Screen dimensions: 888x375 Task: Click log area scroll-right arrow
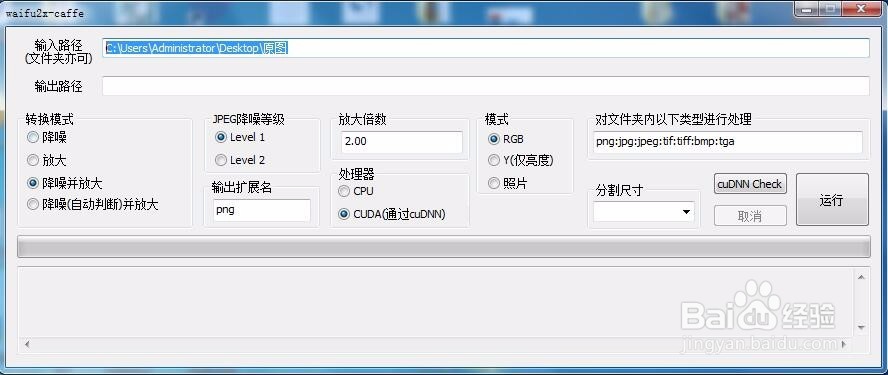pyautogui.click(x=843, y=344)
